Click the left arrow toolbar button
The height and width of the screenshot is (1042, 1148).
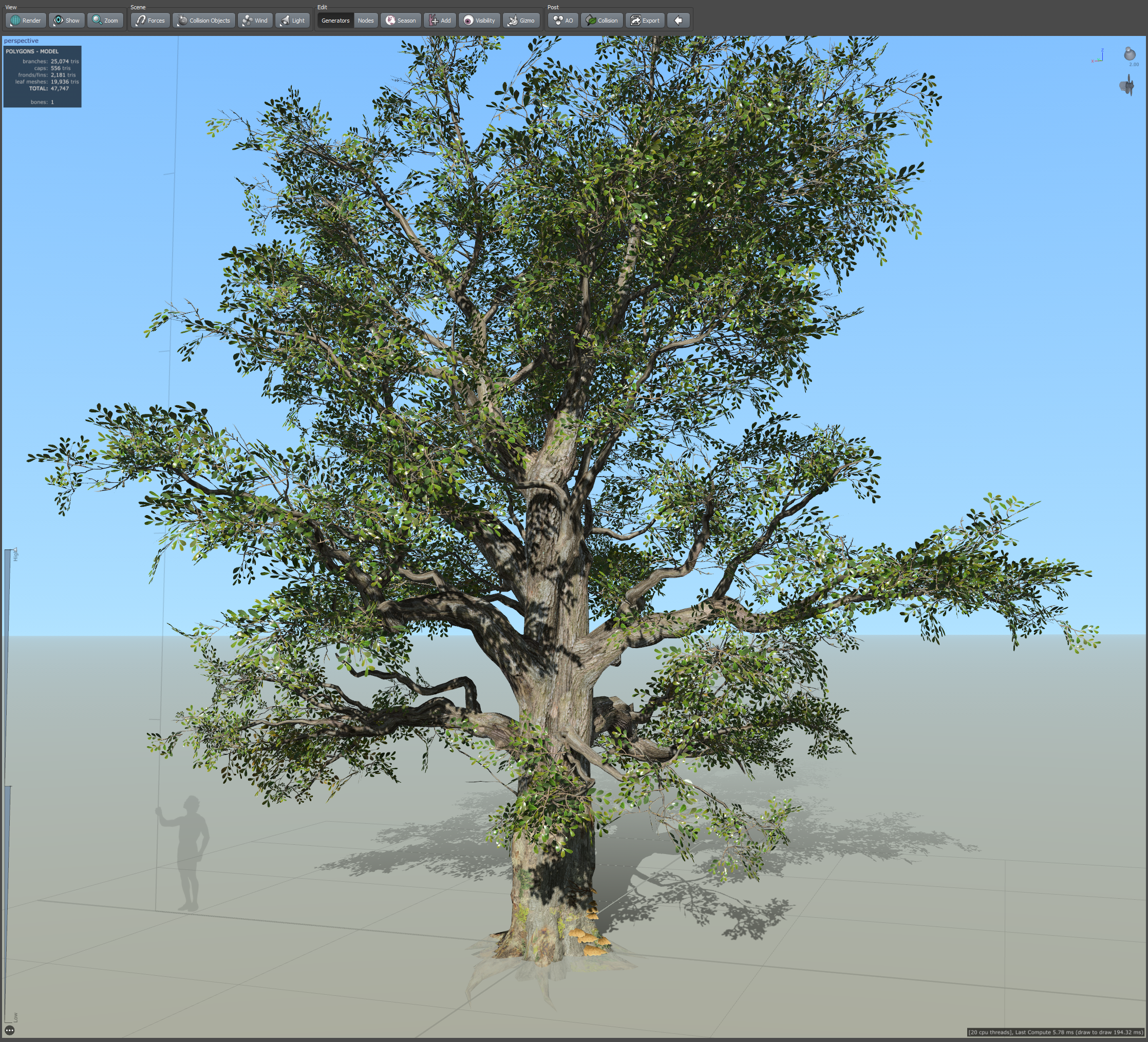pyautogui.click(x=678, y=21)
